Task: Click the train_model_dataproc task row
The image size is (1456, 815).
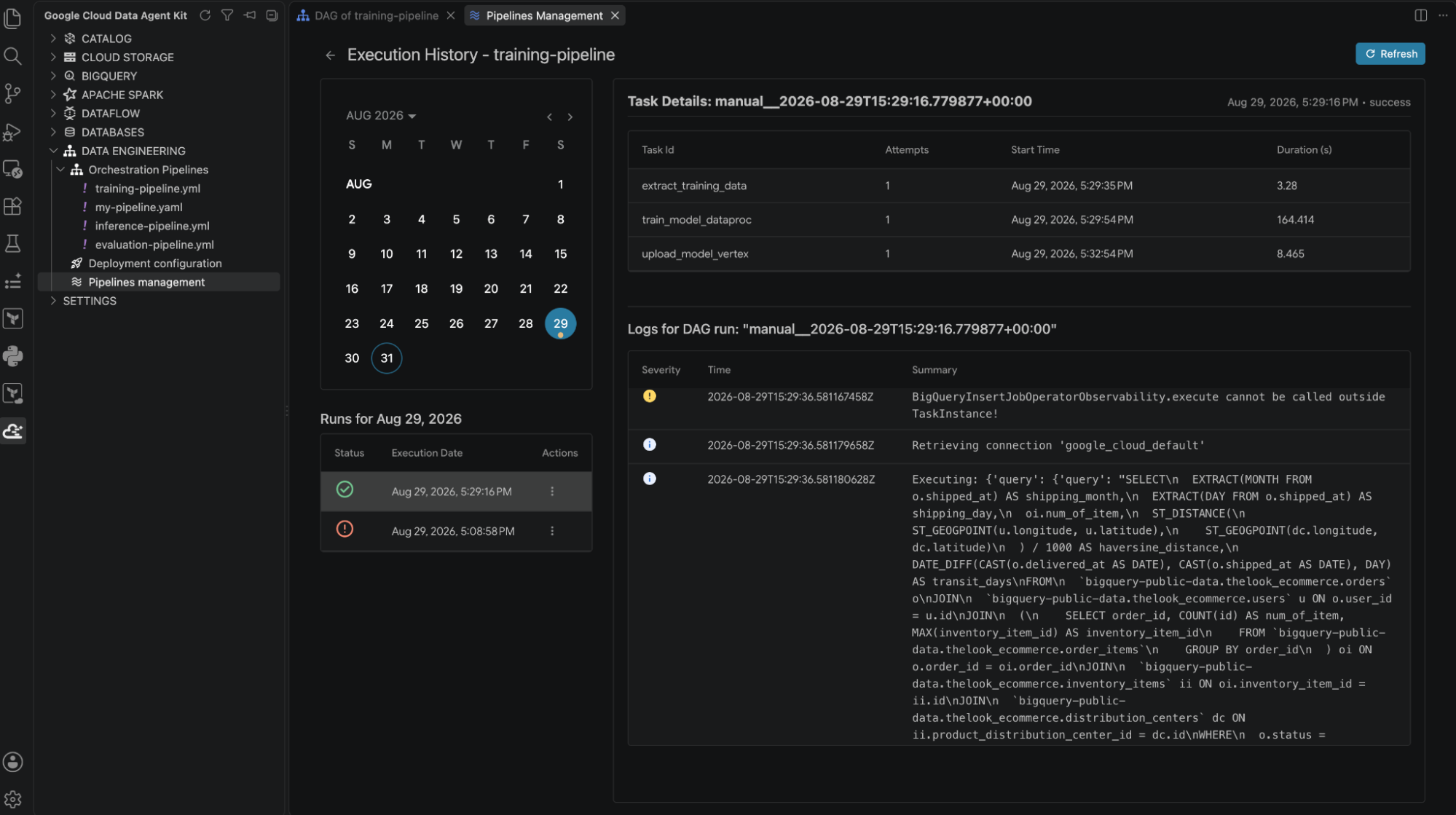Action: click(x=1018, y=220)
